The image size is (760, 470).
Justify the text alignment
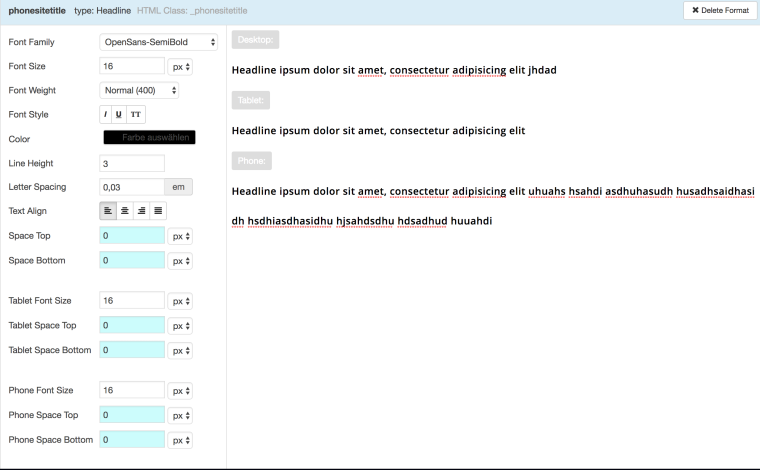coord(158,211)
